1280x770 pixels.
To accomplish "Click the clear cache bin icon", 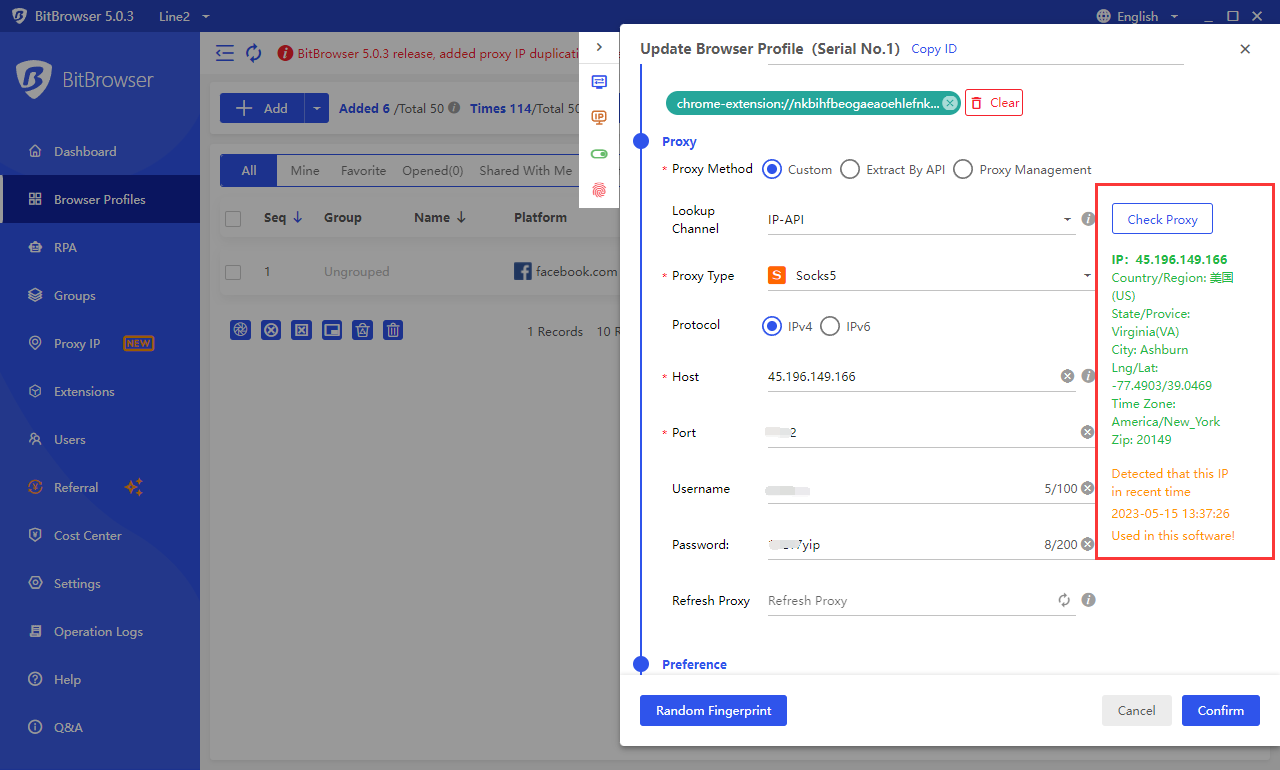I will [363, 330].
